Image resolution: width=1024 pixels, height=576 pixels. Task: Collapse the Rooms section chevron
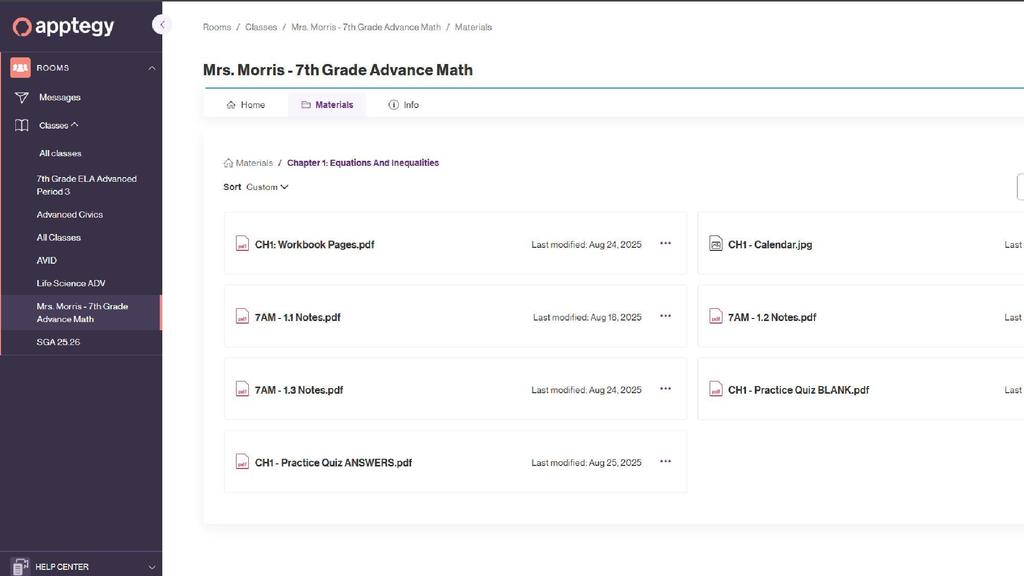click(x=152, y=68)
